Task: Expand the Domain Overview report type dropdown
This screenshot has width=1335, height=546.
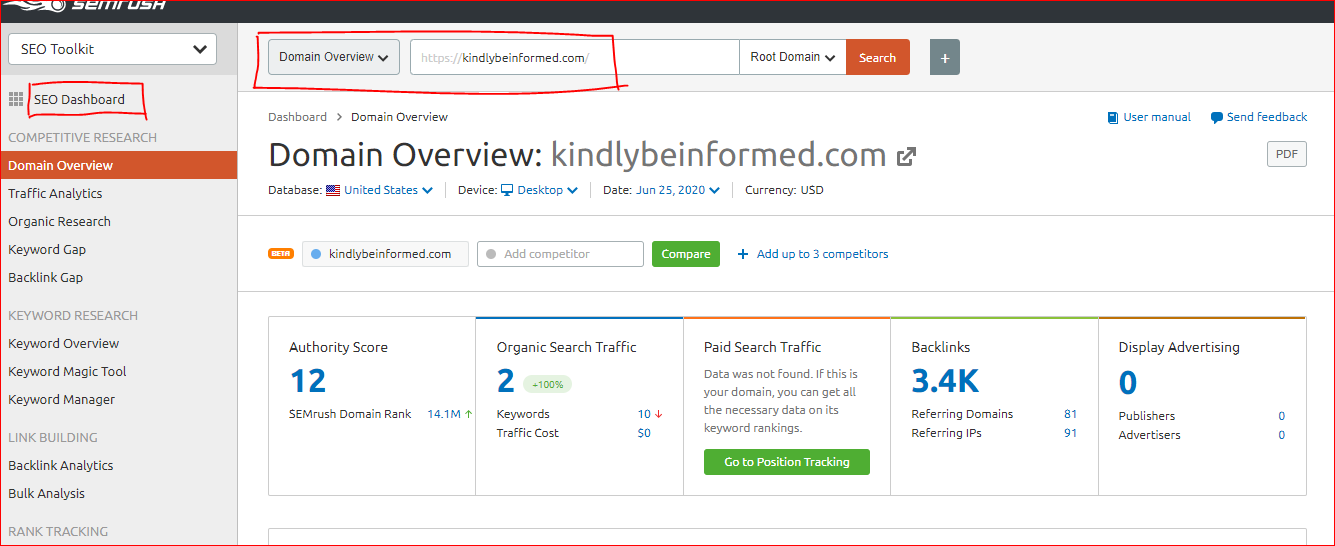Action: [334, 57]
